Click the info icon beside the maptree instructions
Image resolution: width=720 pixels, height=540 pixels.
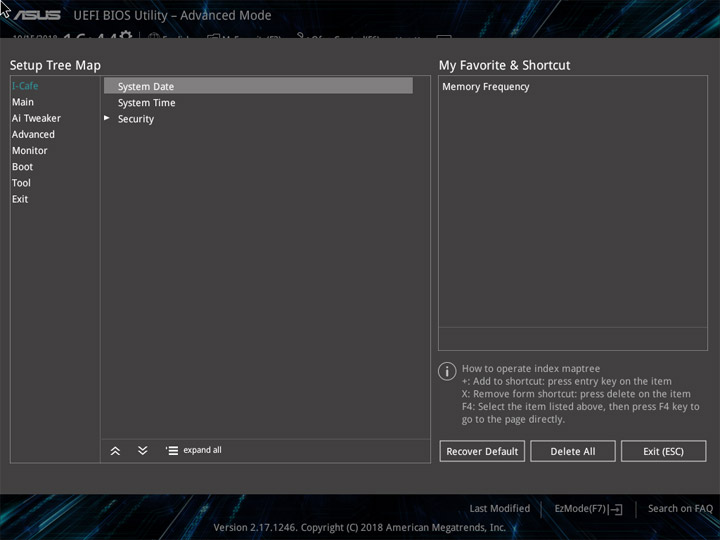[x=447, y=371]
